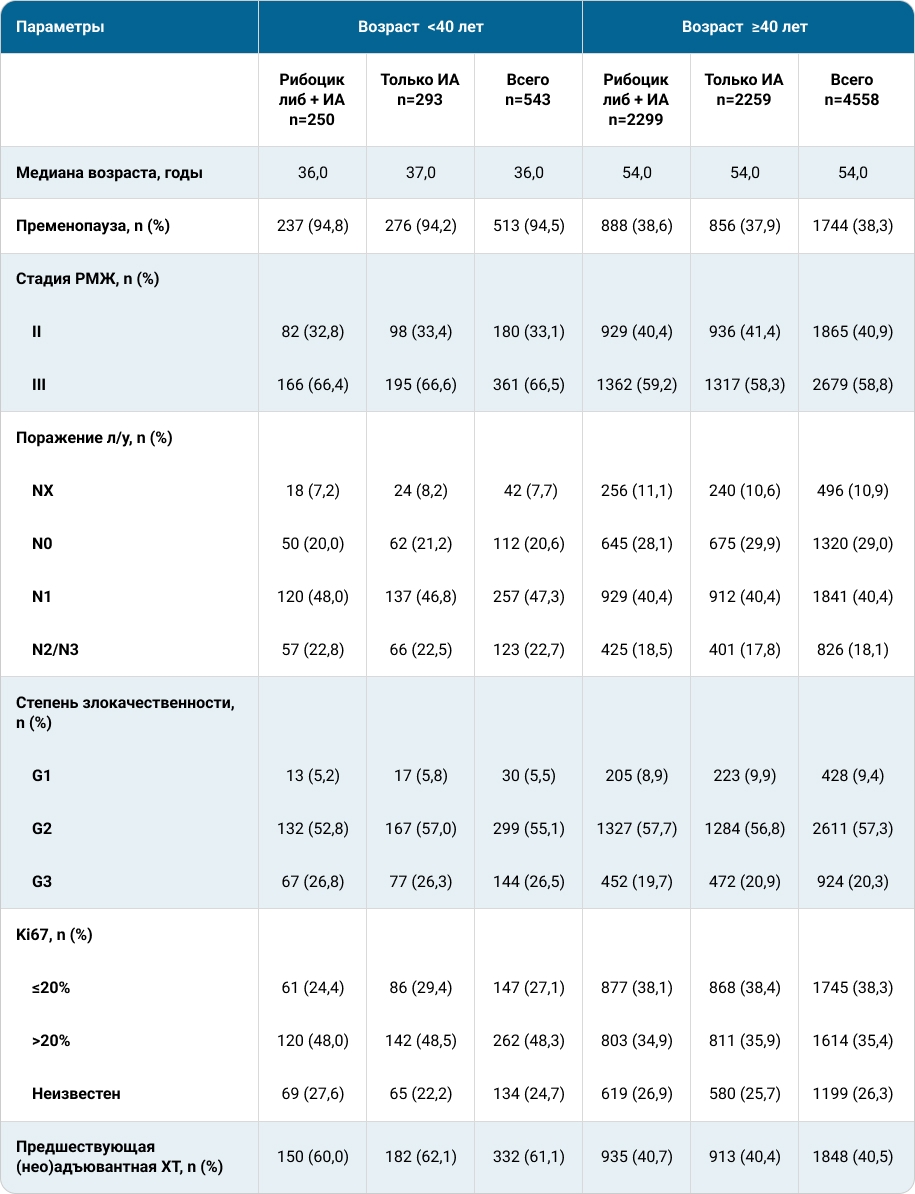Click the G3 row label
Image resolution: width=915 pixels, height=1194 pixels.
click(x=42, y=882)
